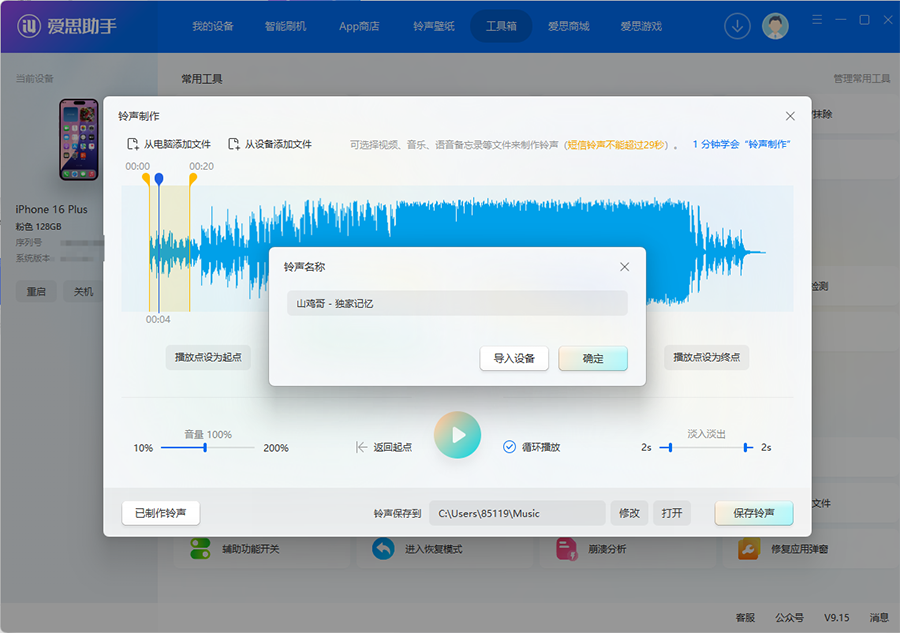
Task: Click the 管理常用工具 link
Action: click(x=862, y=79)
